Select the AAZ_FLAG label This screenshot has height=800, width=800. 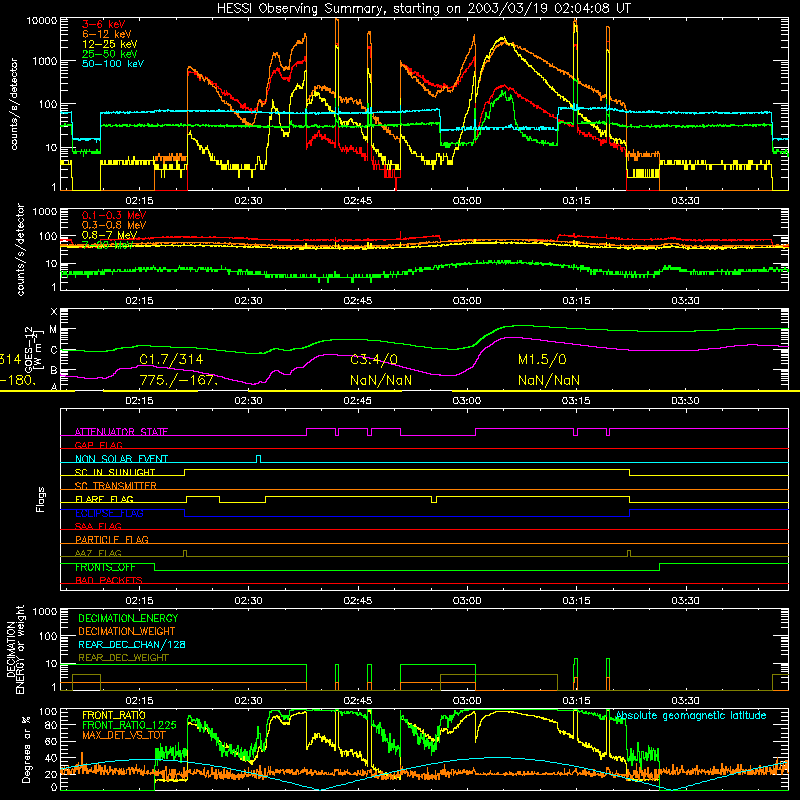98,554
